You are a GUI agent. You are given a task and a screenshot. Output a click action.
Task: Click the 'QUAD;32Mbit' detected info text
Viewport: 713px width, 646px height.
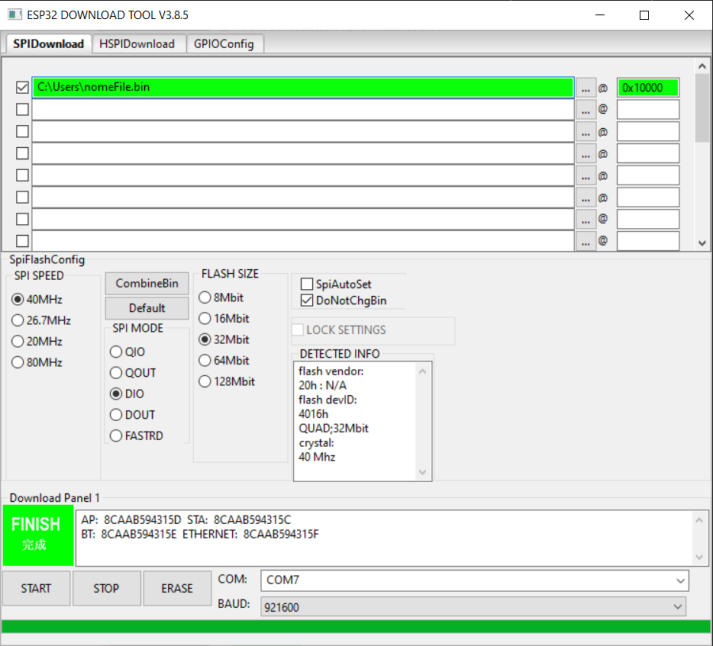pyautogui.click(x=333, y=428)
